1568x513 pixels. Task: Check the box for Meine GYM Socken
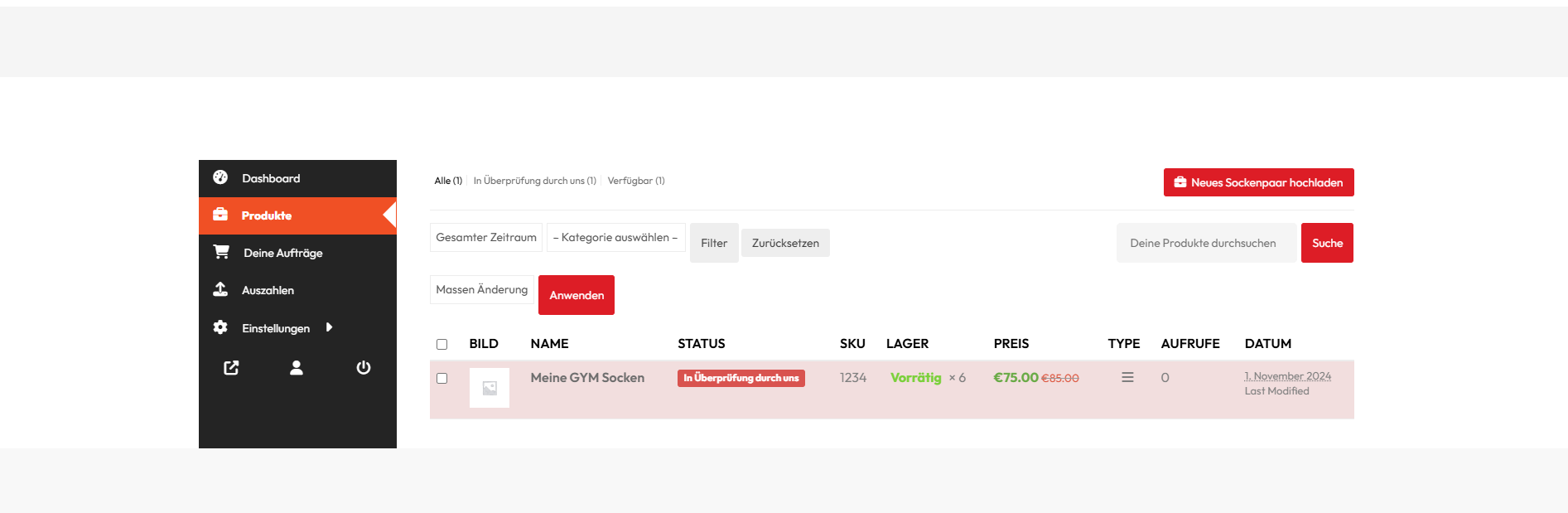coord(441,378)
